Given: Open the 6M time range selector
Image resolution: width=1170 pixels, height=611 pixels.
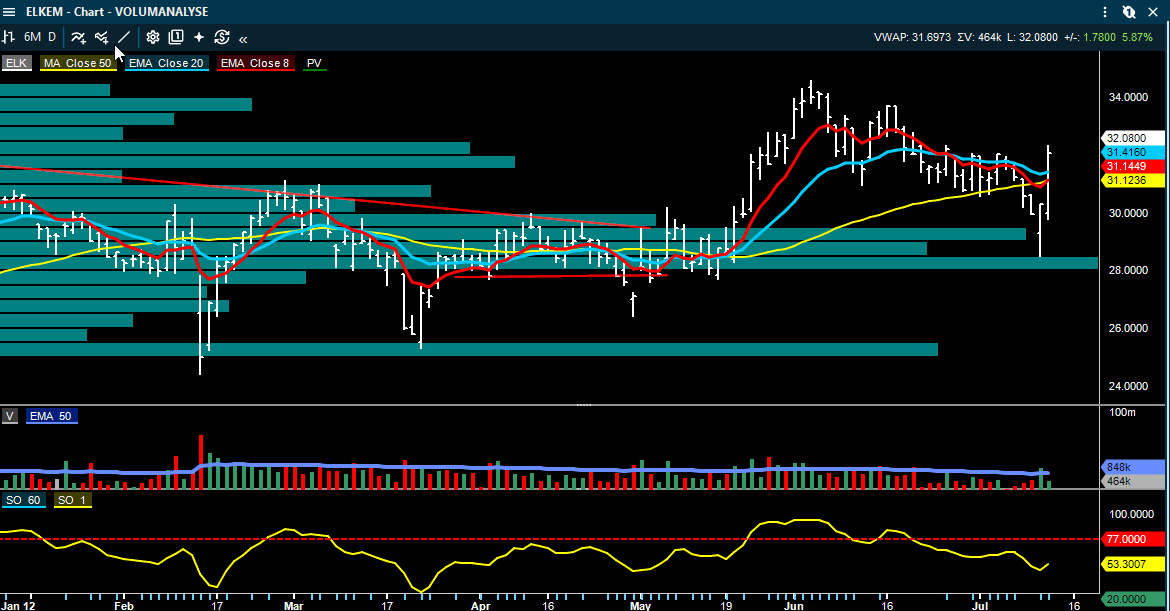Looking at the screenshot, I should 32,37.
